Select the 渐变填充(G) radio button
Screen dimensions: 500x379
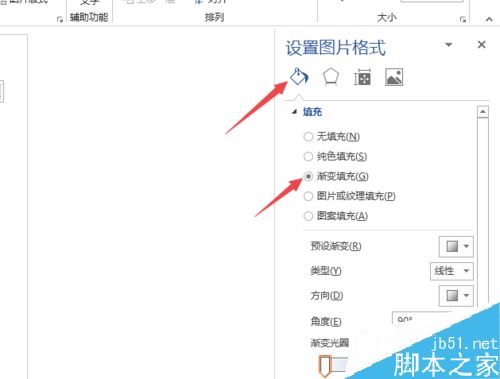[308, 176]
